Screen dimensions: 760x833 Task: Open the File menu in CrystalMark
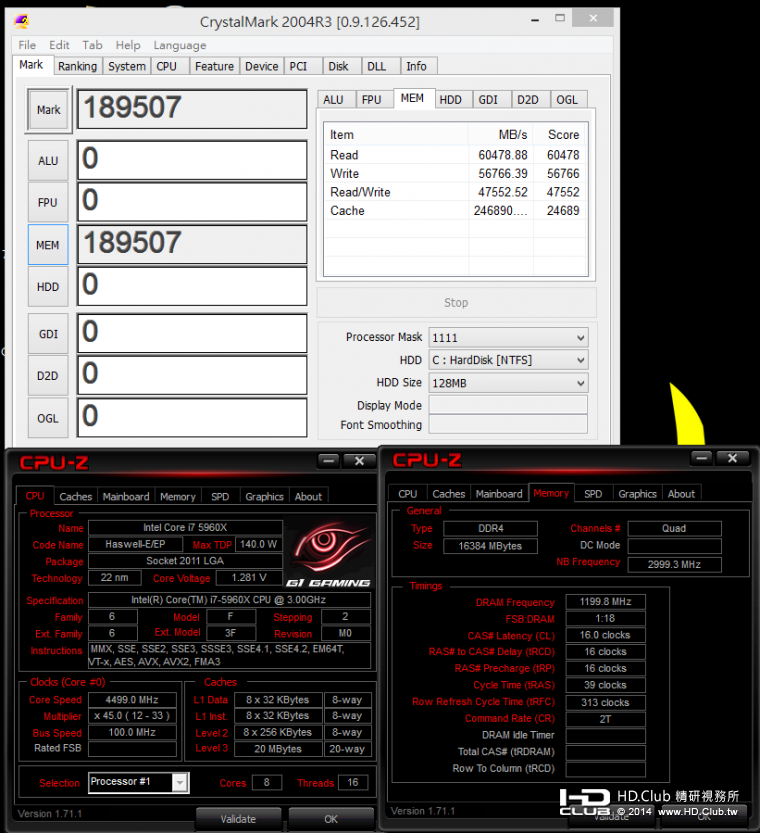27,45
